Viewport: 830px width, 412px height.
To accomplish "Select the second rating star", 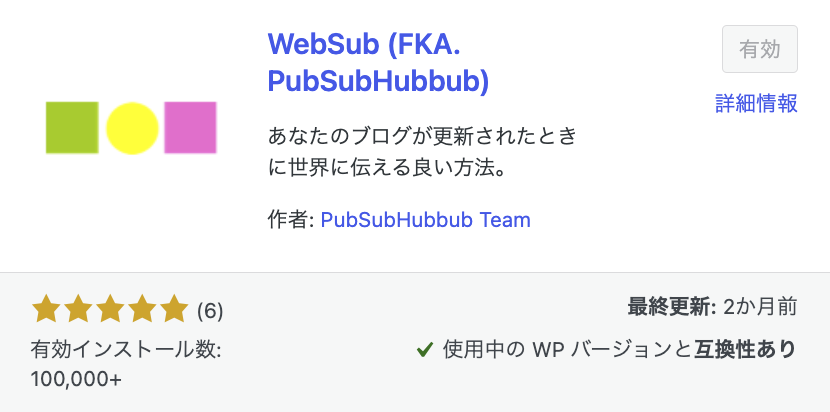I will coord(78,310).
